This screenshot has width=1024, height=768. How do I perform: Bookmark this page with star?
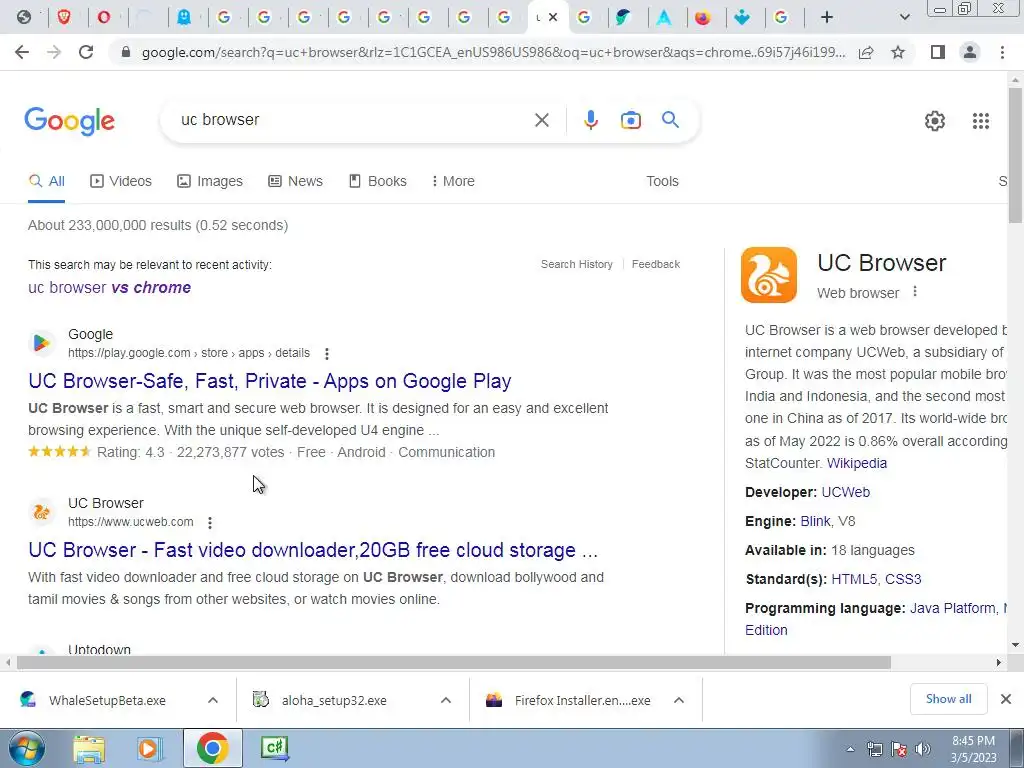[898, 52]
